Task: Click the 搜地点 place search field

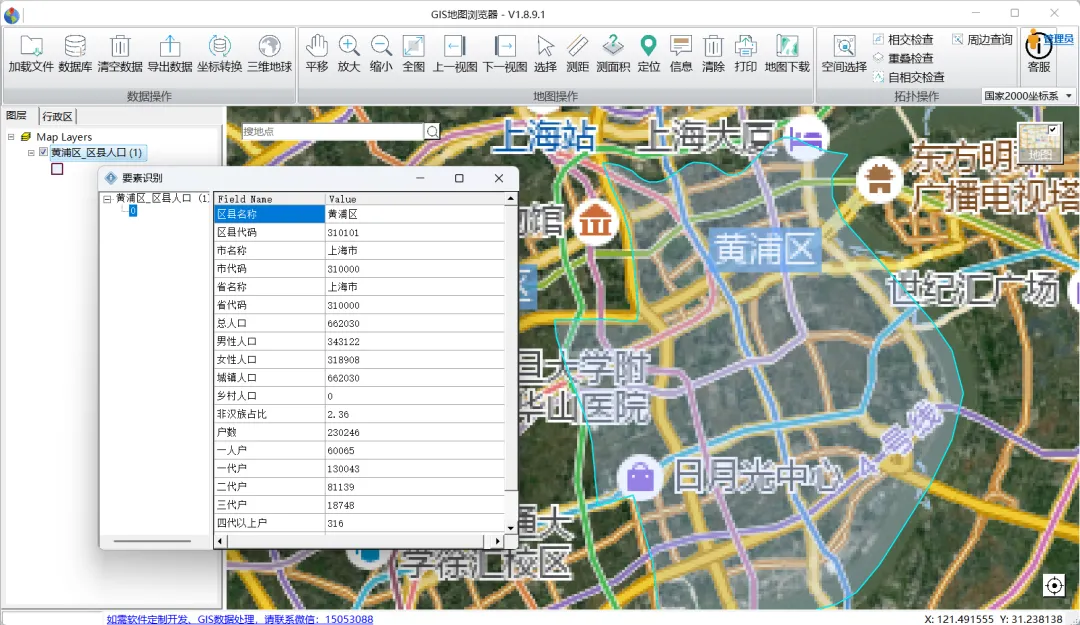Action: coord(332,131)
